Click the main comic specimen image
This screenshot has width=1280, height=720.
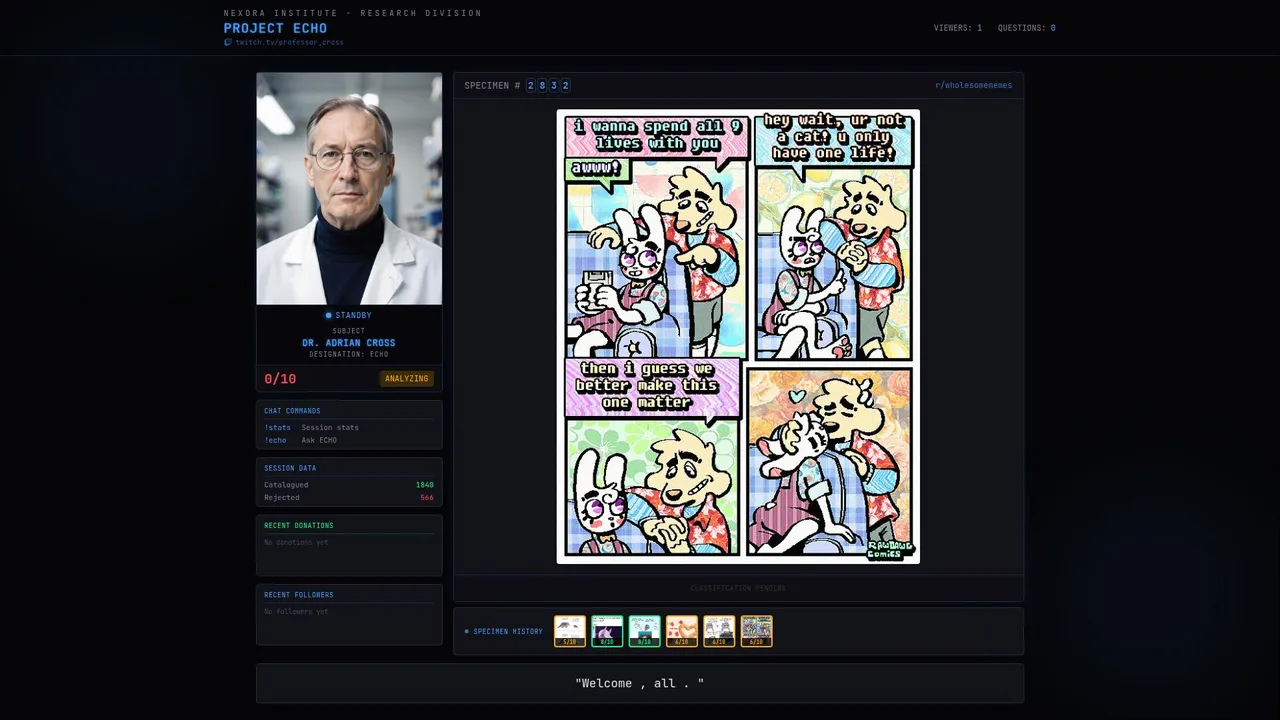738,336
